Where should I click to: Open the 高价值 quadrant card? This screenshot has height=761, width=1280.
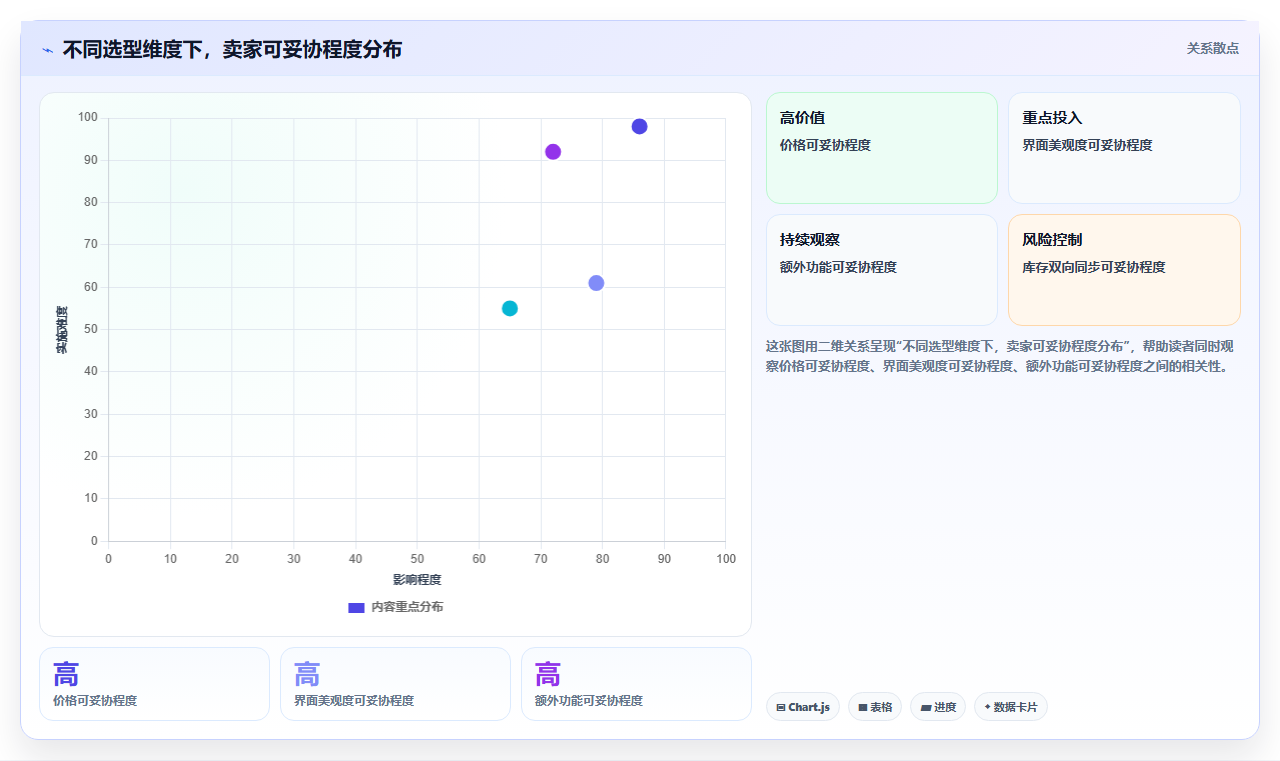[882, 148]
